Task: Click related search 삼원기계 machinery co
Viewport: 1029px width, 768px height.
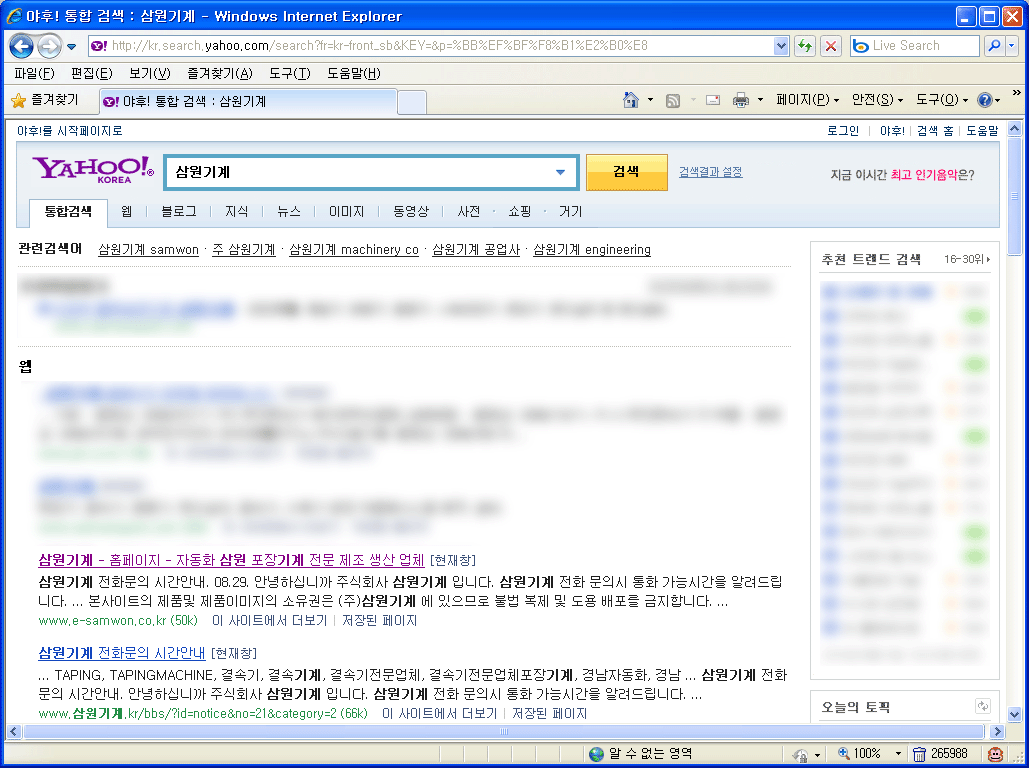Action: click(354, 249)
